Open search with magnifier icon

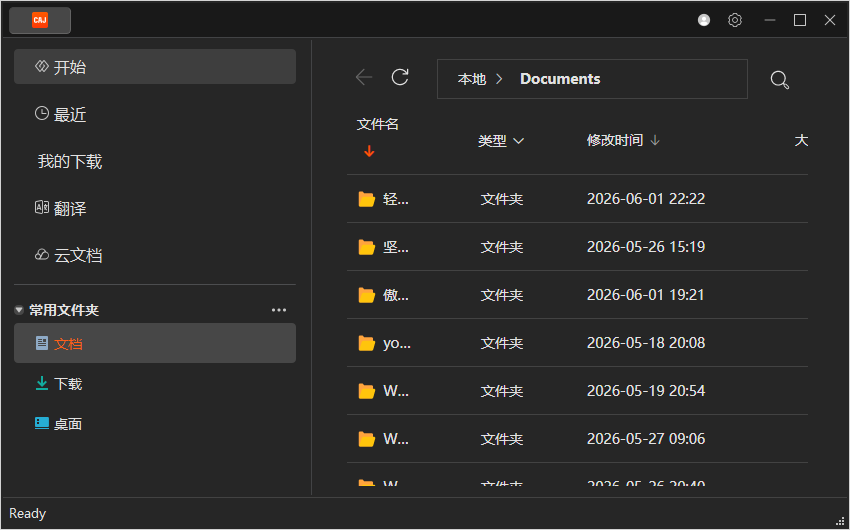pos(780,80)
